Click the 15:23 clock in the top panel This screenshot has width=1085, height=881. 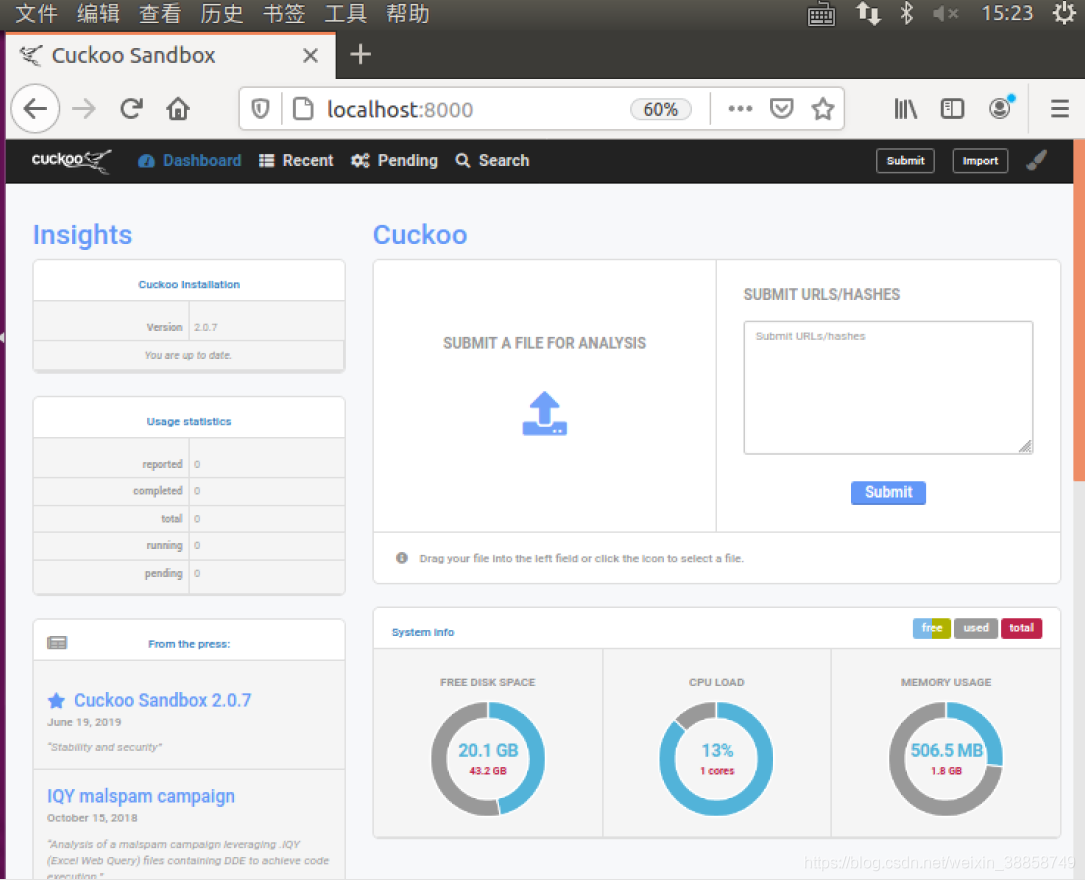(x=1007, y=13)
